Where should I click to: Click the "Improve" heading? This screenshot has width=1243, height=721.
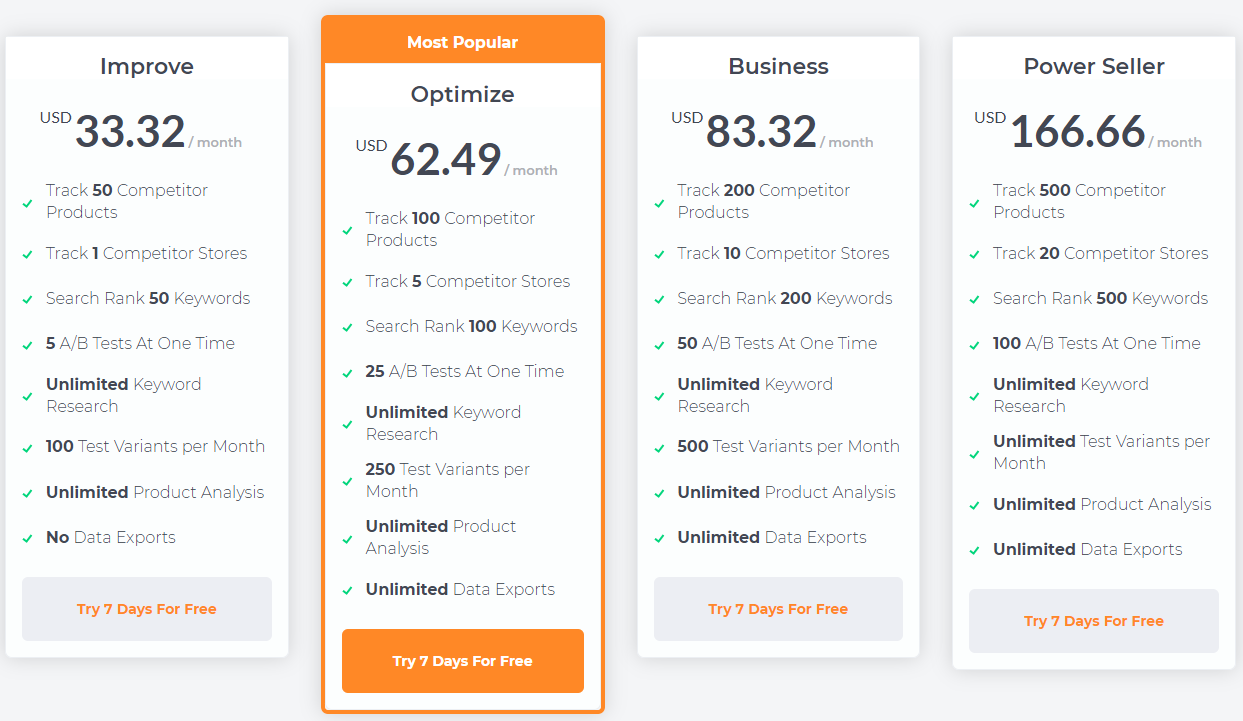pyautogui.click(x=146, y=67)
